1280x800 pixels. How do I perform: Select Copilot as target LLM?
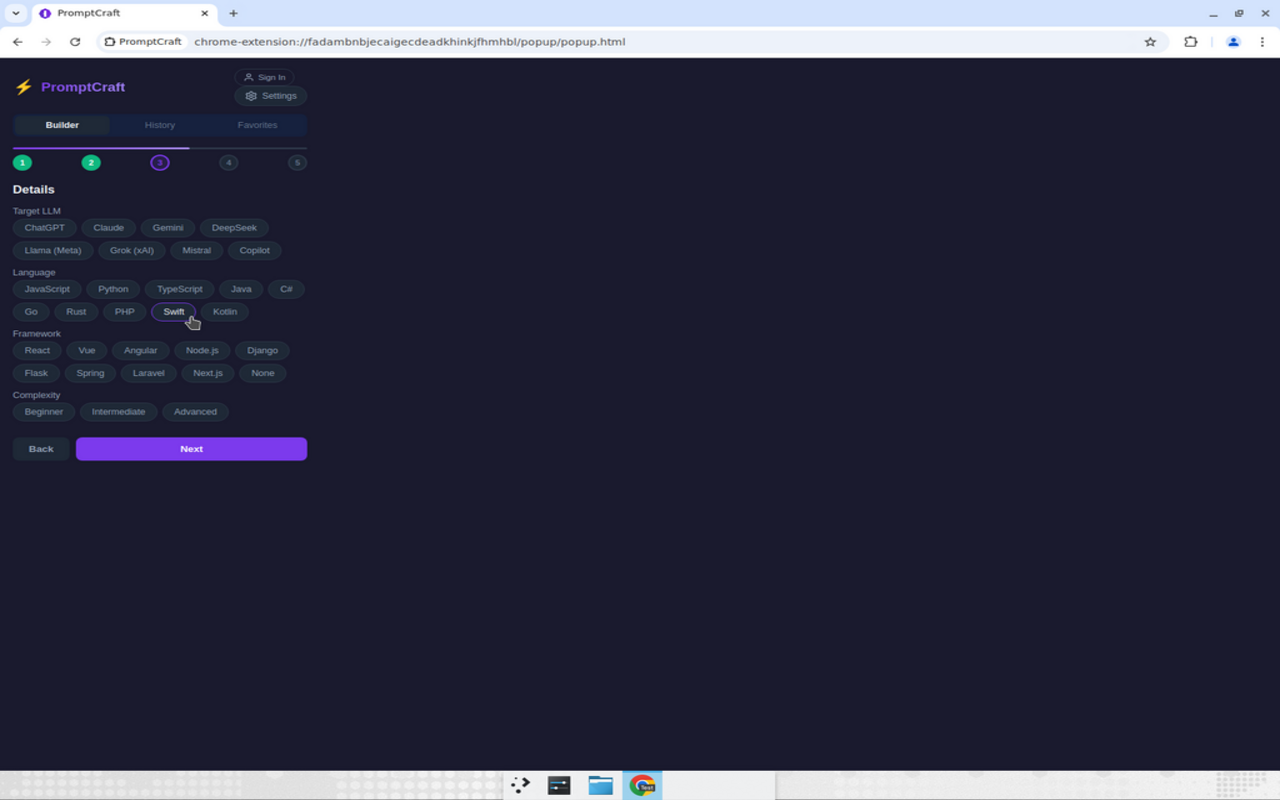click(x=255, y=250)
